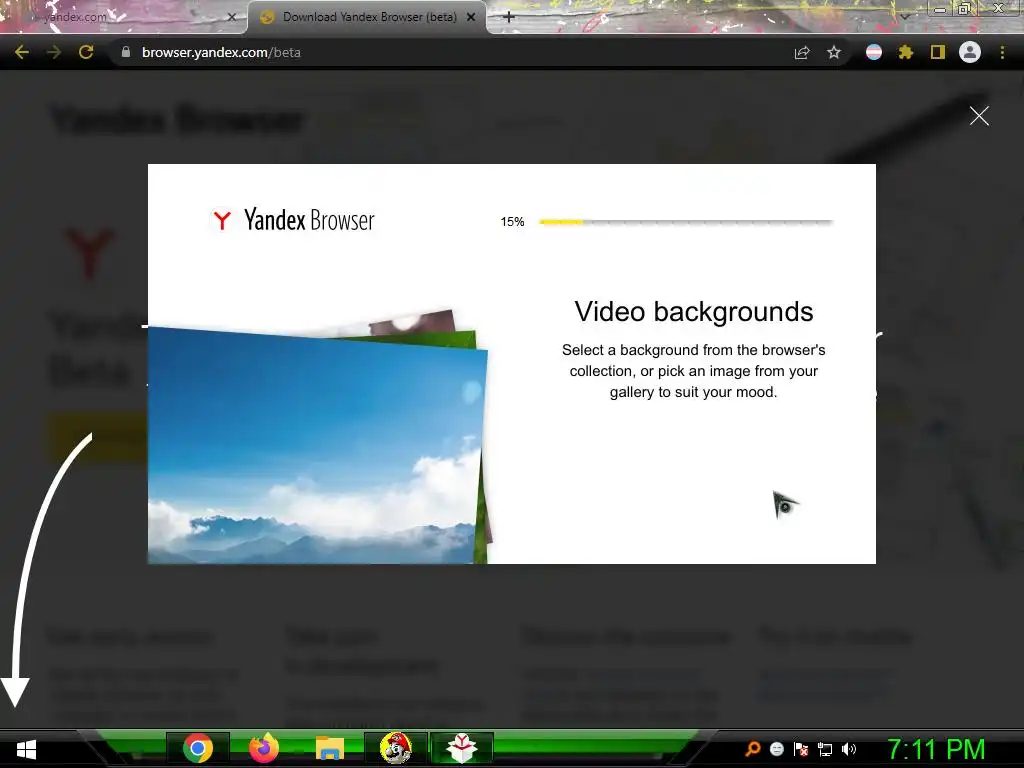Click the orange search tray icon

point(752,749)
